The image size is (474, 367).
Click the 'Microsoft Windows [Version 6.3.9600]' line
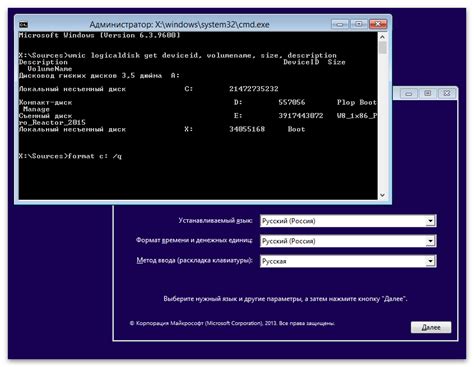[99, 35]
